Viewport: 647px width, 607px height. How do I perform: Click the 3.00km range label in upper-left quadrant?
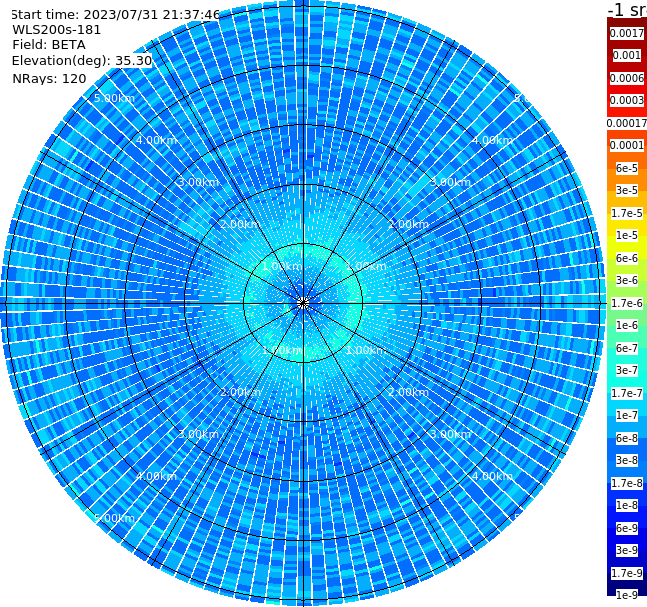tap(198, 182)
